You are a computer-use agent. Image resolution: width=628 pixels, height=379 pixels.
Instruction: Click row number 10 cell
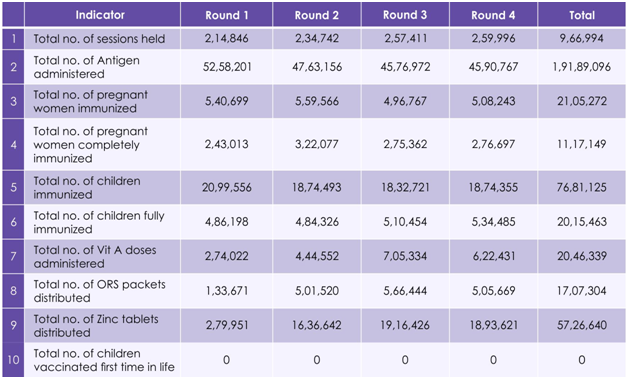(x=13, y=360)
